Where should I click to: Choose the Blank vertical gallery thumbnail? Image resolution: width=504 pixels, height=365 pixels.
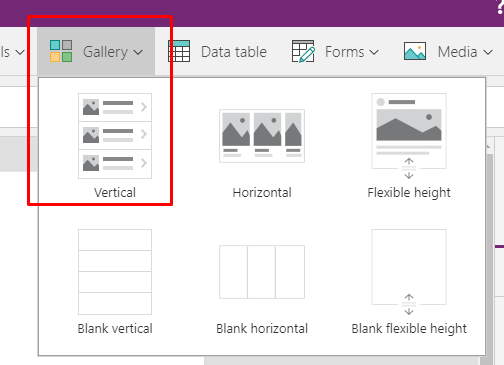tap(115, 272)
